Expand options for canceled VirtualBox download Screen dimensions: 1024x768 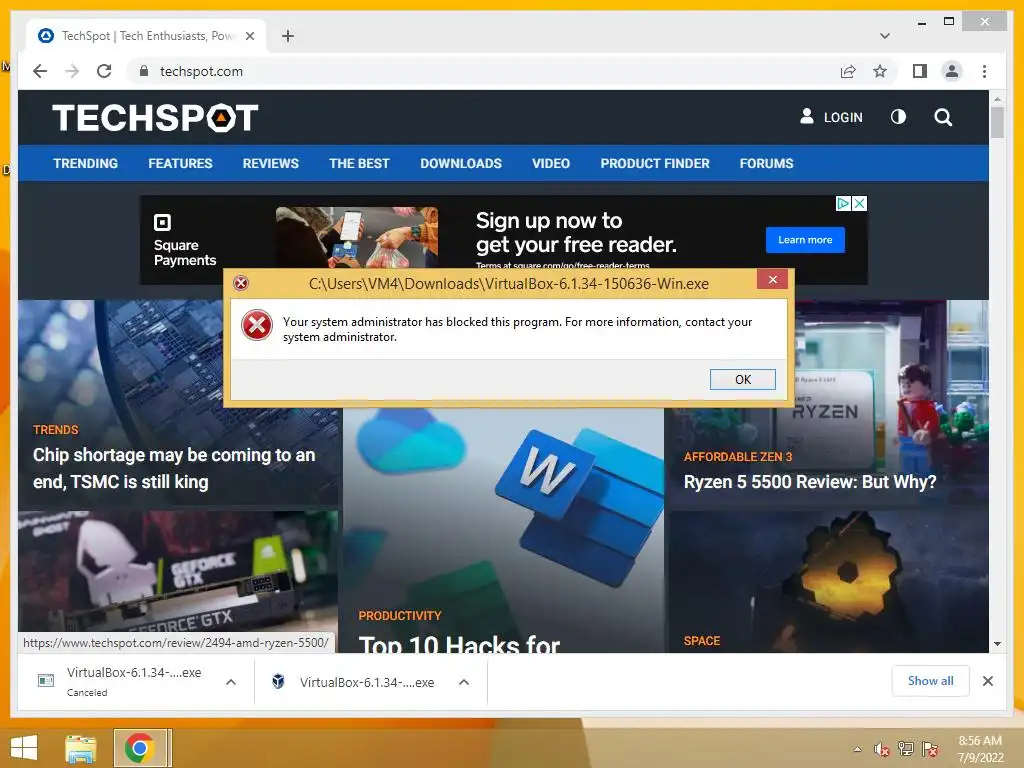click(231, 682)
